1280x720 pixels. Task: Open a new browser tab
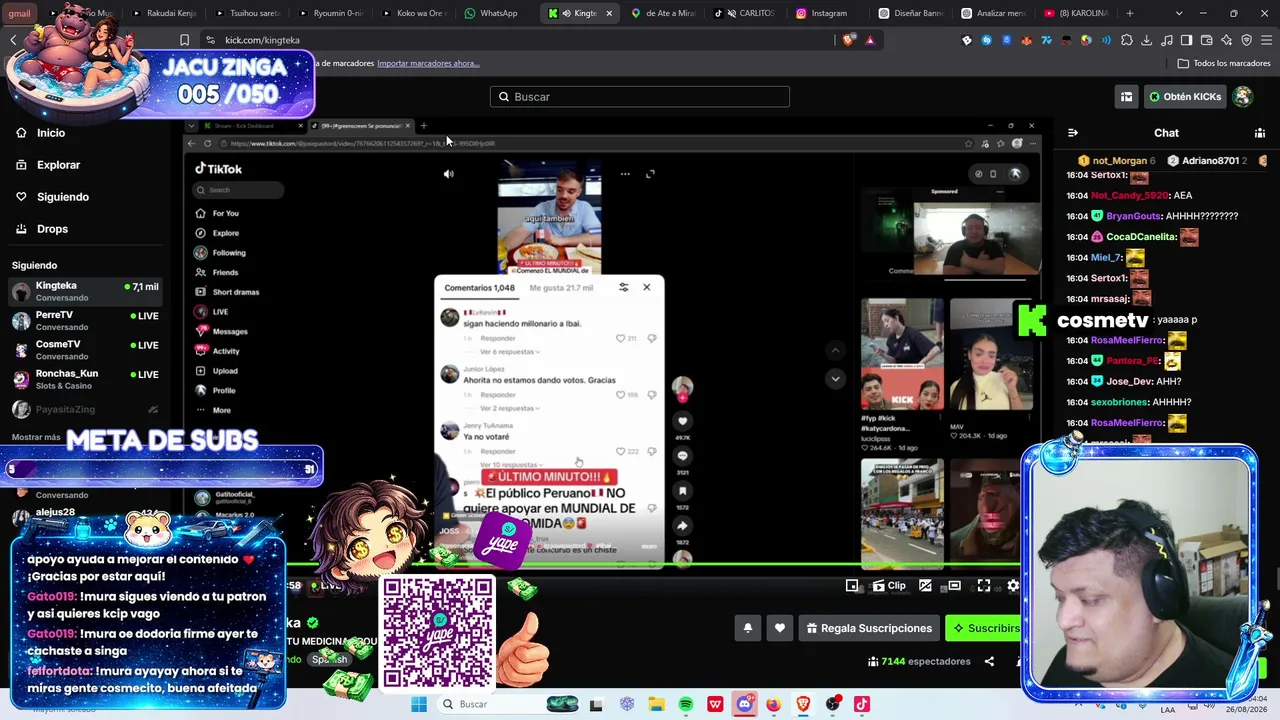coord(1130,13)
